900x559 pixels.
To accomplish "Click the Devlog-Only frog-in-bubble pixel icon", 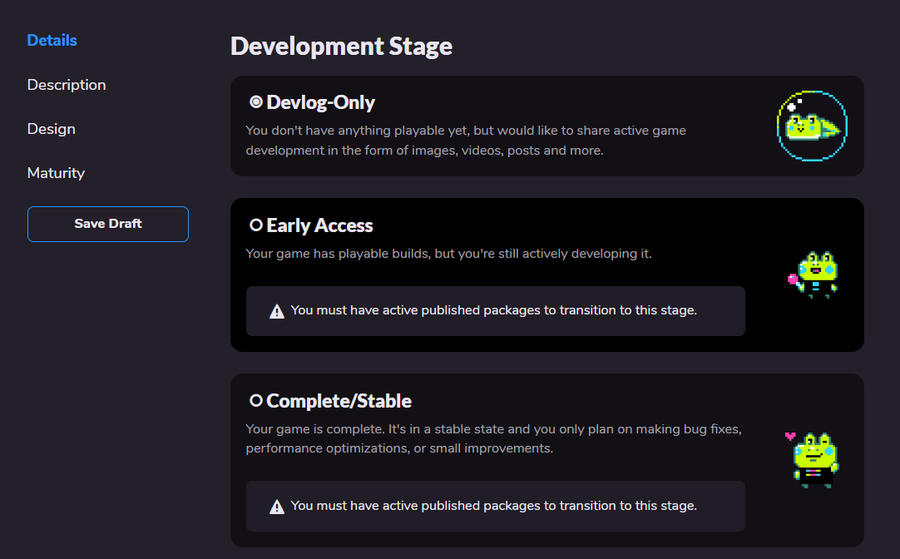I will pyautogui.click(x=812, y=125).
